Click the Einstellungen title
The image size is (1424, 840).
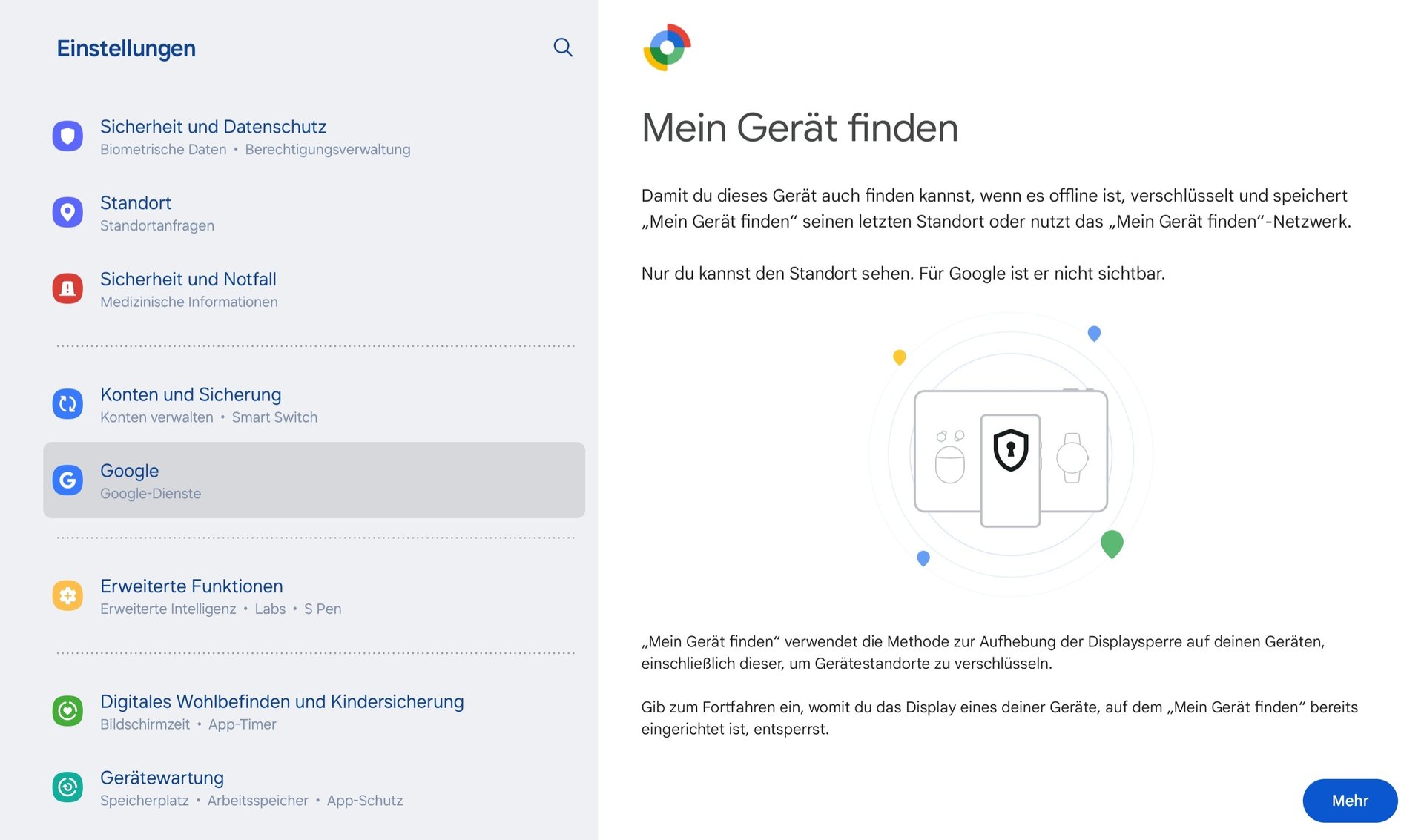tap(126, 48)
